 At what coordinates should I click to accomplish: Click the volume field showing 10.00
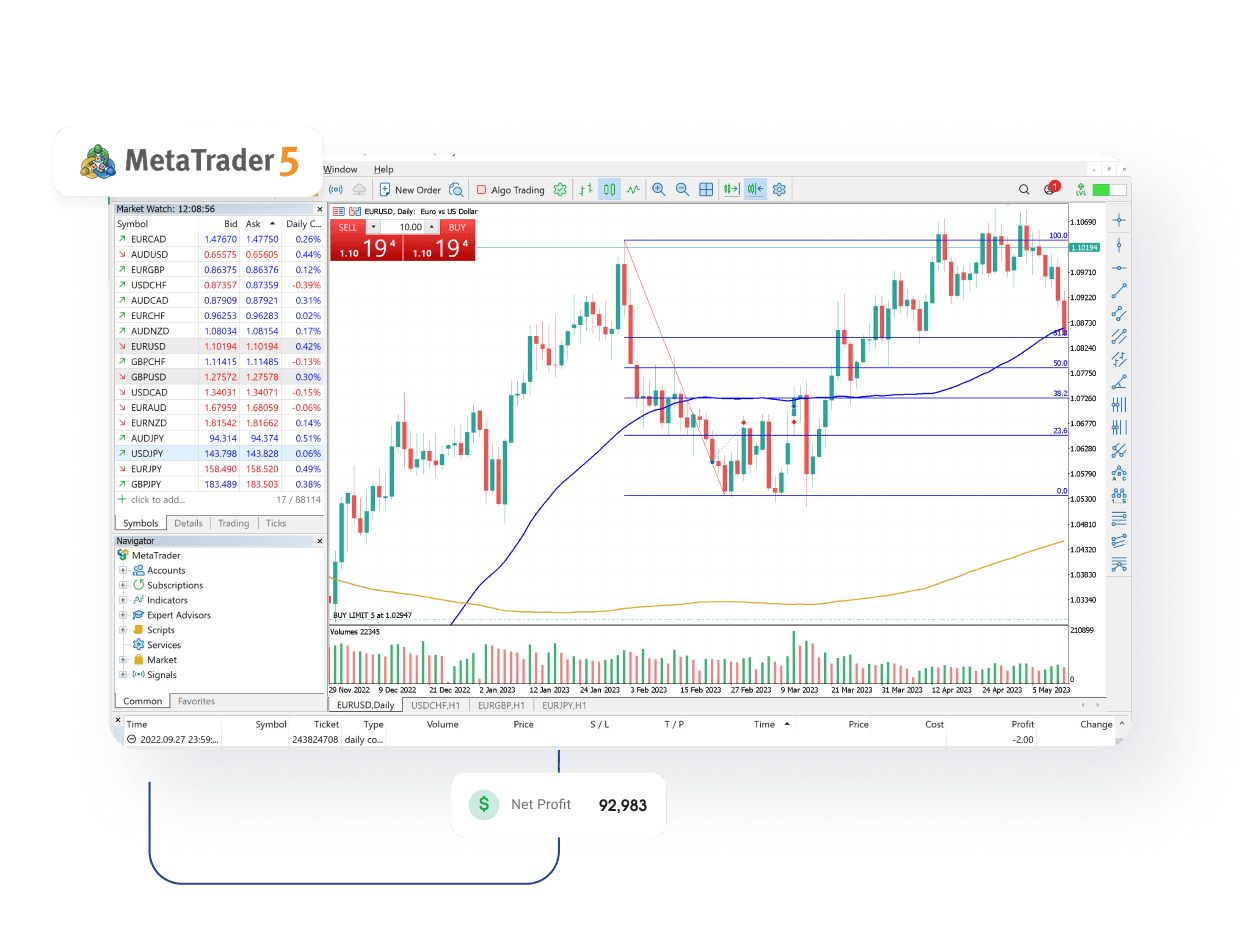[403, 227]
